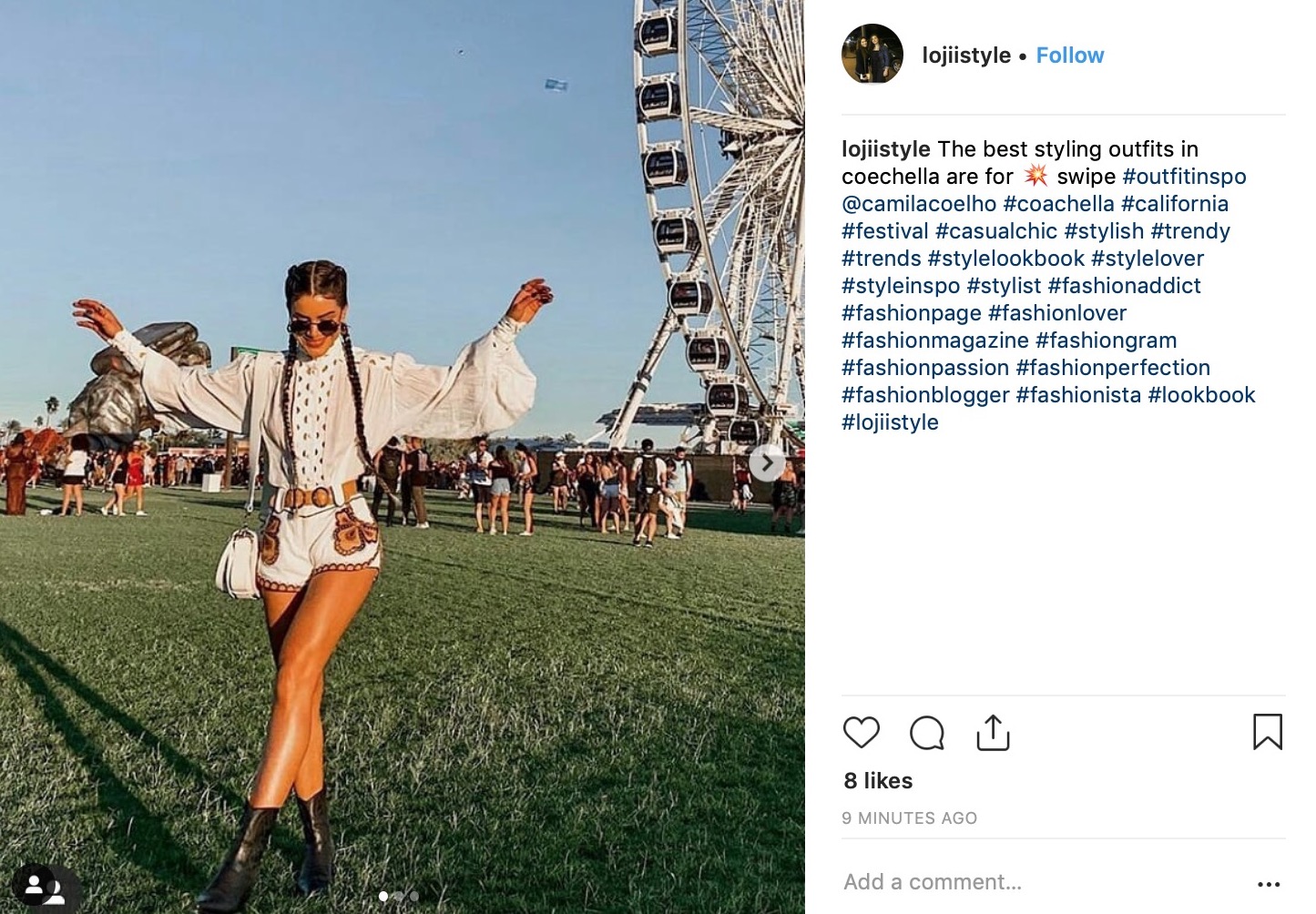
Task: Open comments with the speech bubble icon
Action: click(927, 732)
